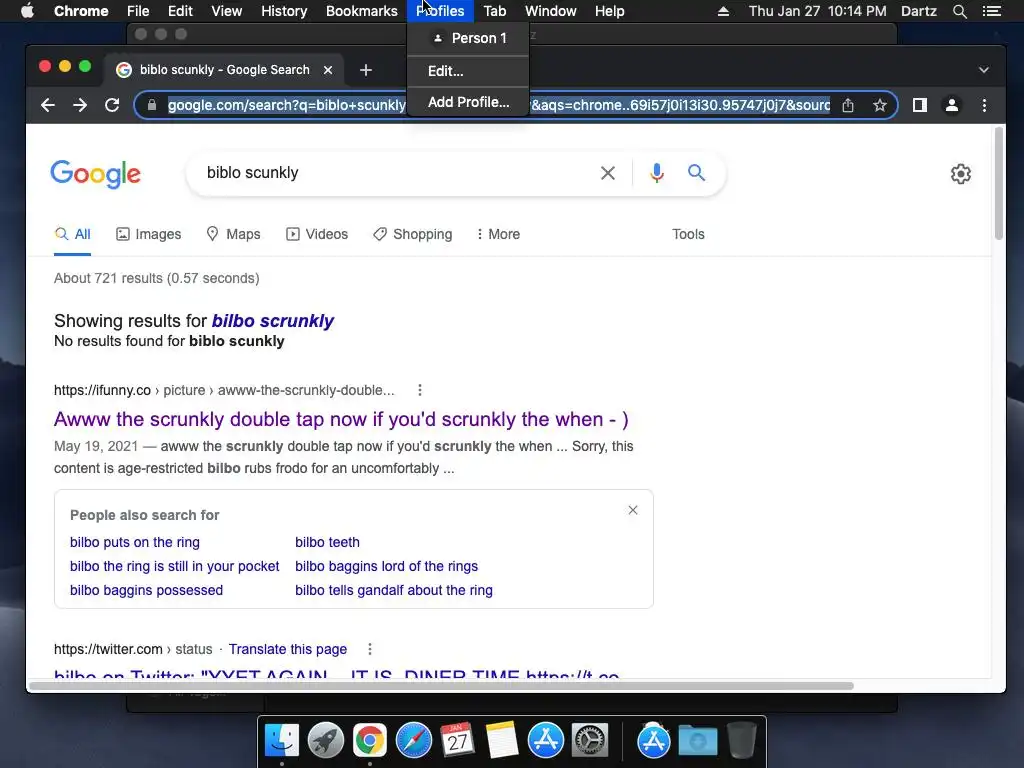Open the History menu

284,11
